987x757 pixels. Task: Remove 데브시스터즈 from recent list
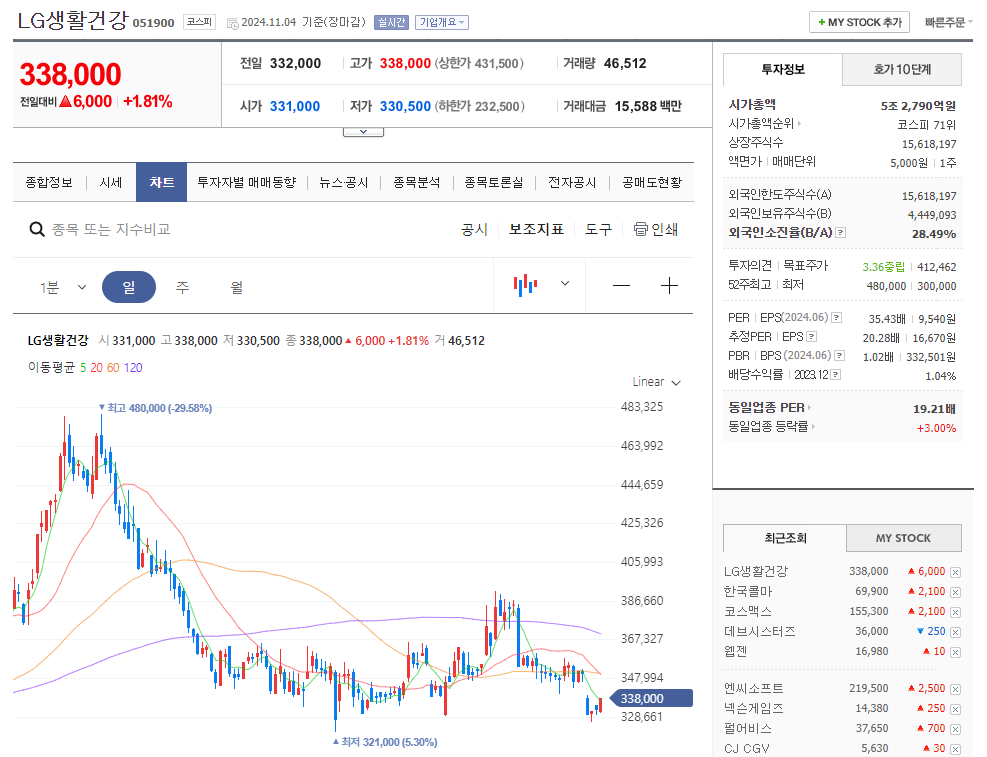pos(956,632)
